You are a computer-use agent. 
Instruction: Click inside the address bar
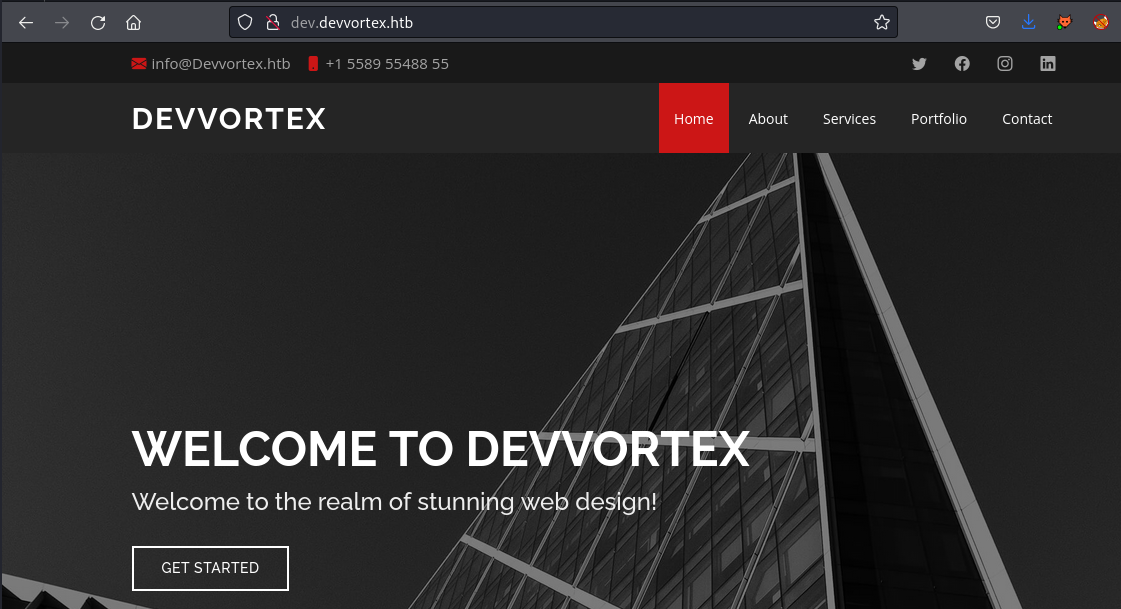point(500,22)
